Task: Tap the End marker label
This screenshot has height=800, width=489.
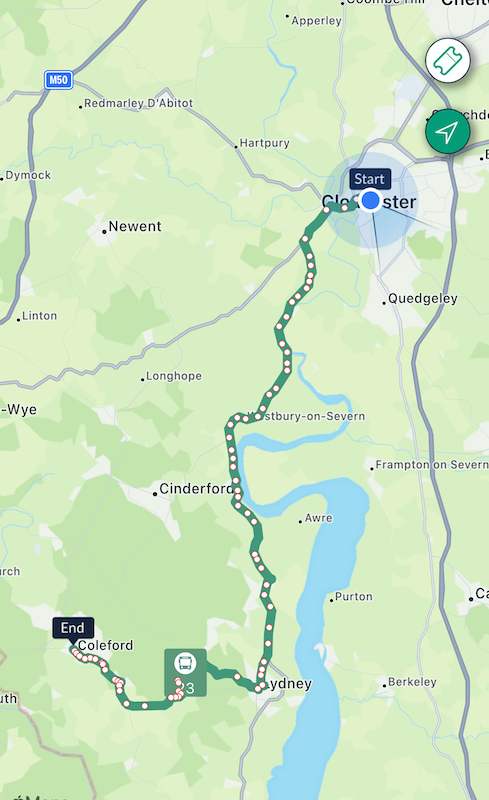Action: (x=73, y=628)
